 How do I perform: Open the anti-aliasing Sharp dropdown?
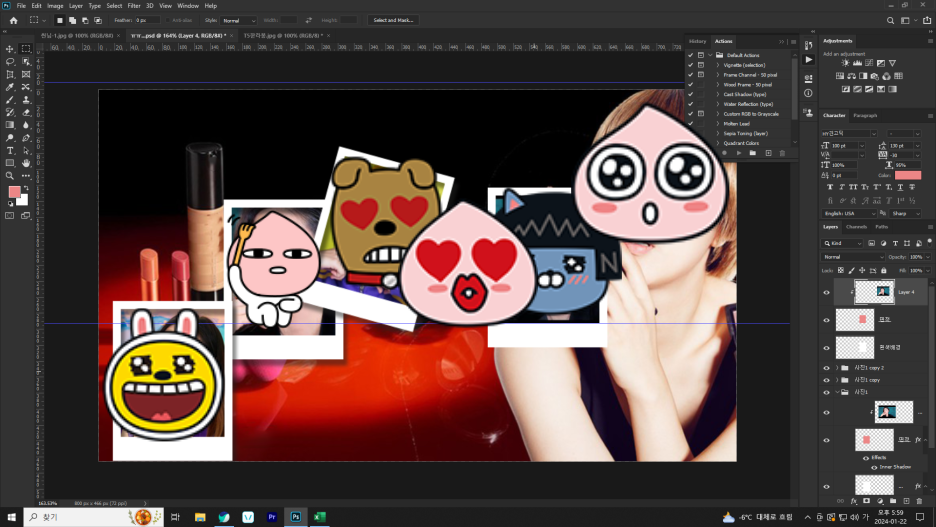tap(906, 214)
